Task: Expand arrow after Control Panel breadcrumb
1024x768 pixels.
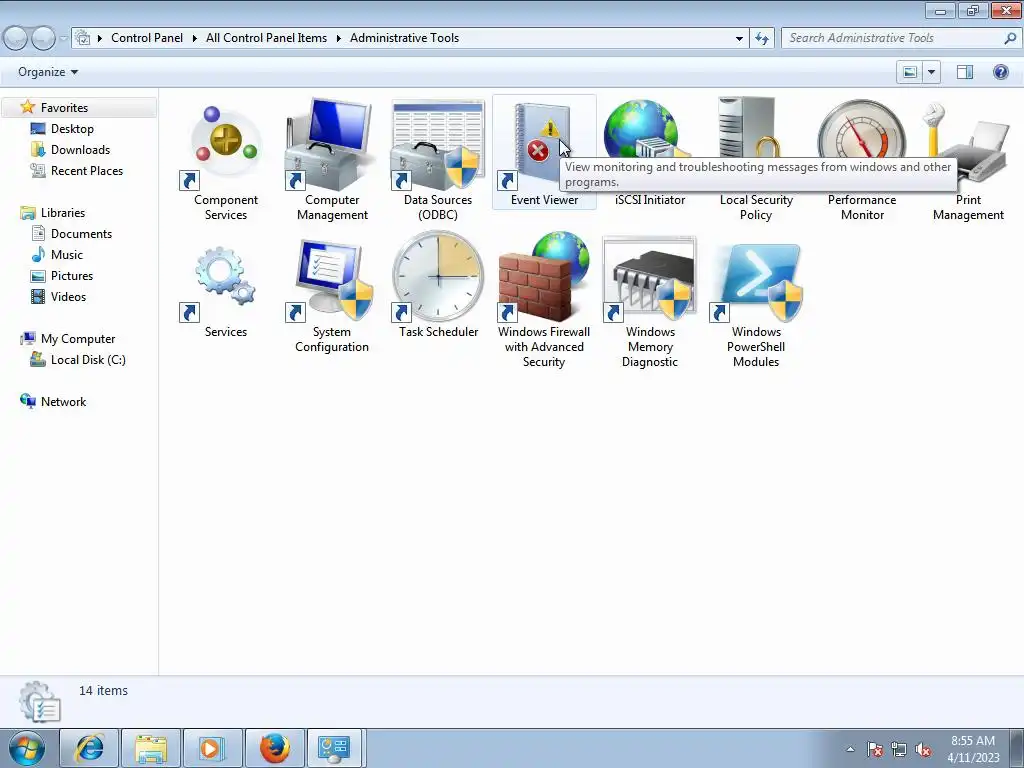Action: click(x=195, y=39)
